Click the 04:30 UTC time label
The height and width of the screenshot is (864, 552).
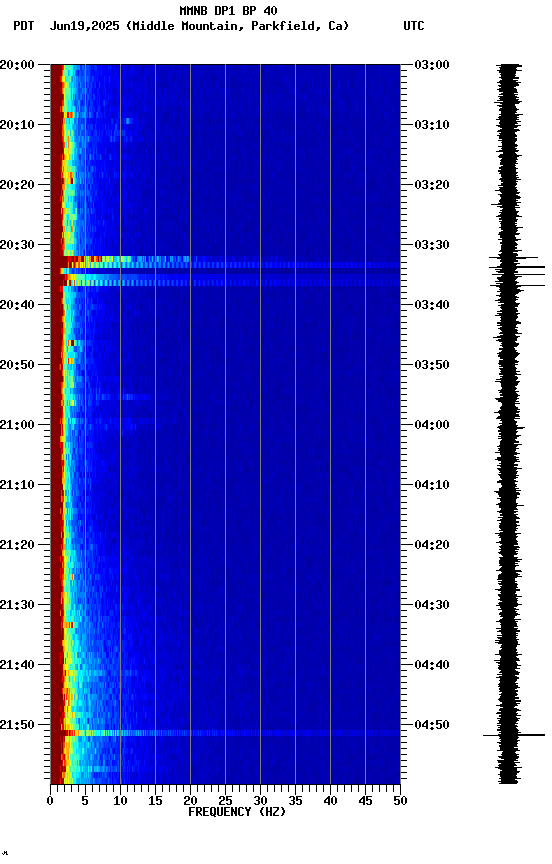[x=432, y=605]
